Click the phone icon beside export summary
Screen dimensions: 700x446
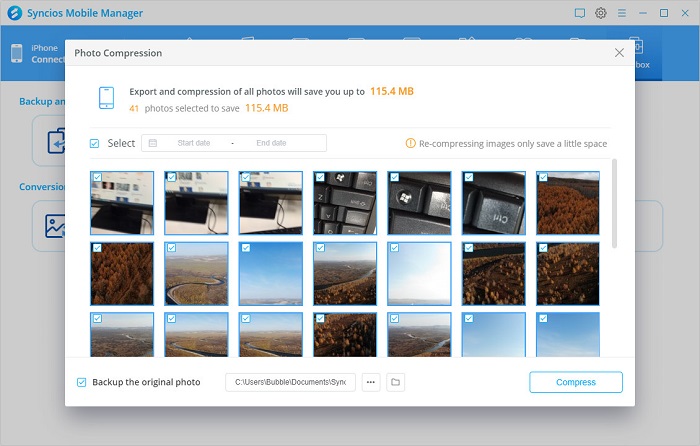click(106, 98)
